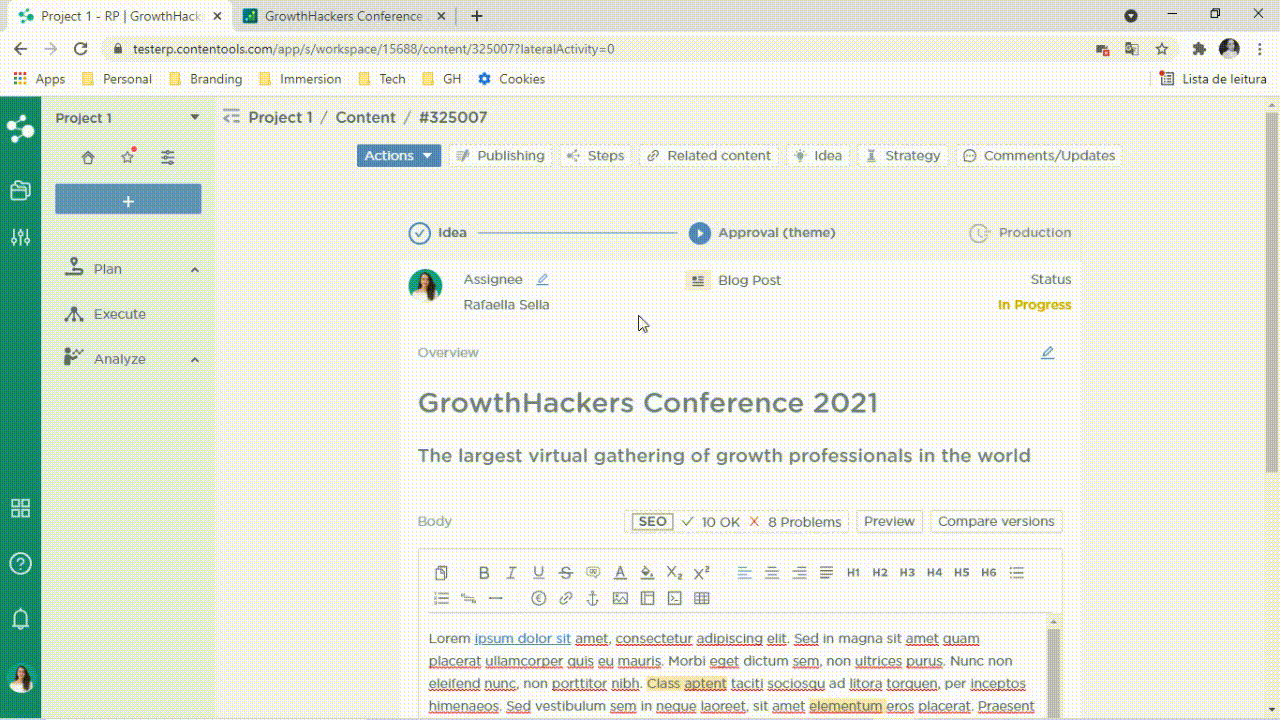Apply H3 heading style
The width and height of the screenshot is (1280, 720).
(907, 573)
